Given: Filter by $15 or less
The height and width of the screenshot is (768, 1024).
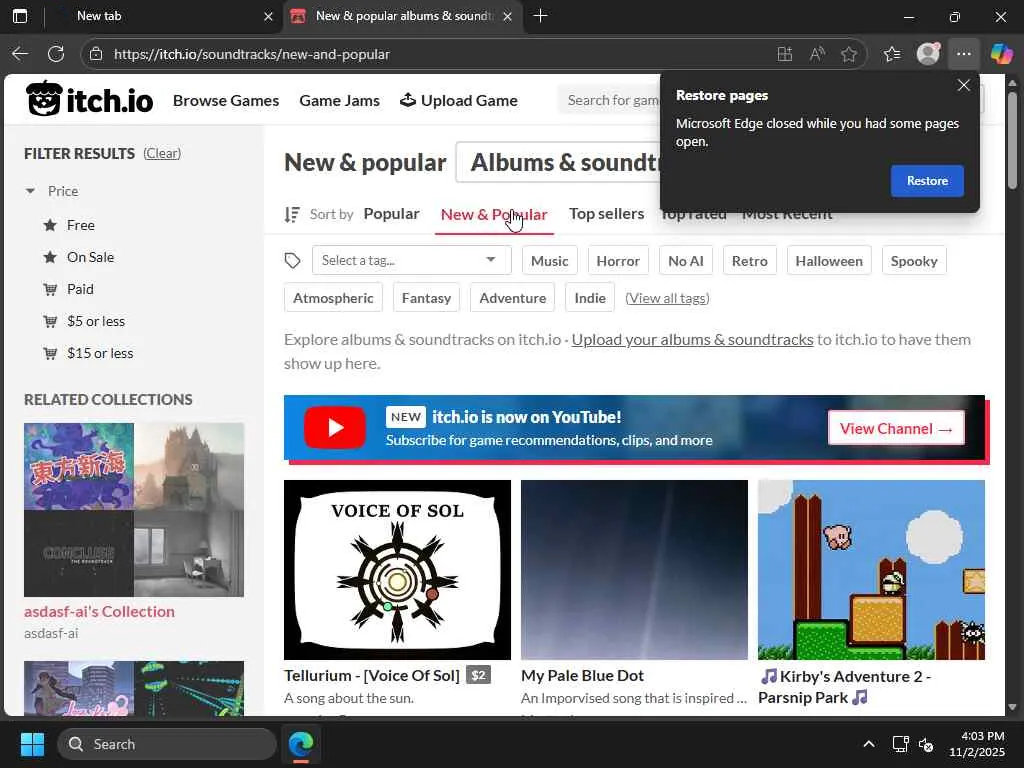Looking at the screenshot, I should pos(99,353).
